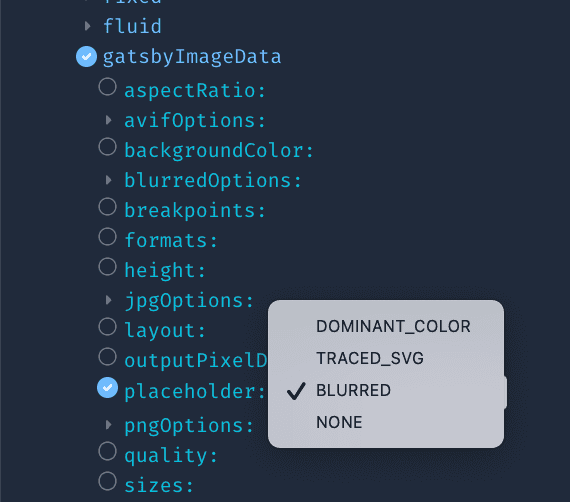The width and height of the screenshot is (570, 502).
Task: Expand the jpgOptions arrow
Action: tap(108, 300)
